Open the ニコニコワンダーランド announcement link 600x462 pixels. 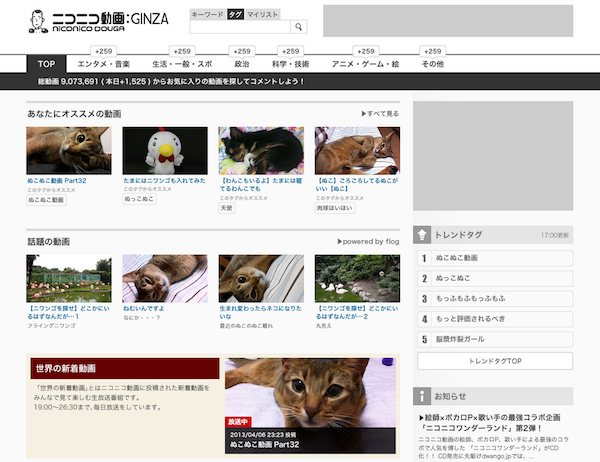(490, 423)
